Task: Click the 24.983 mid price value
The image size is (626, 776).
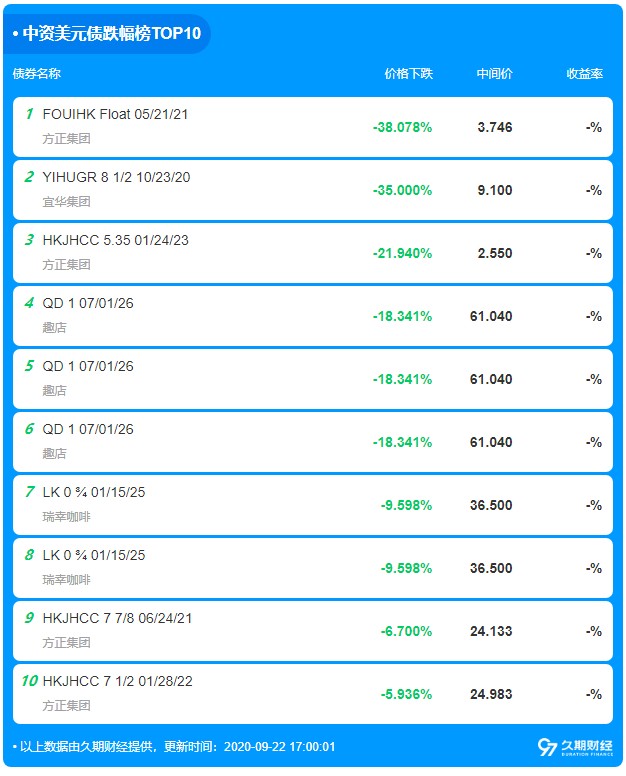Action: tap(491, 694)
